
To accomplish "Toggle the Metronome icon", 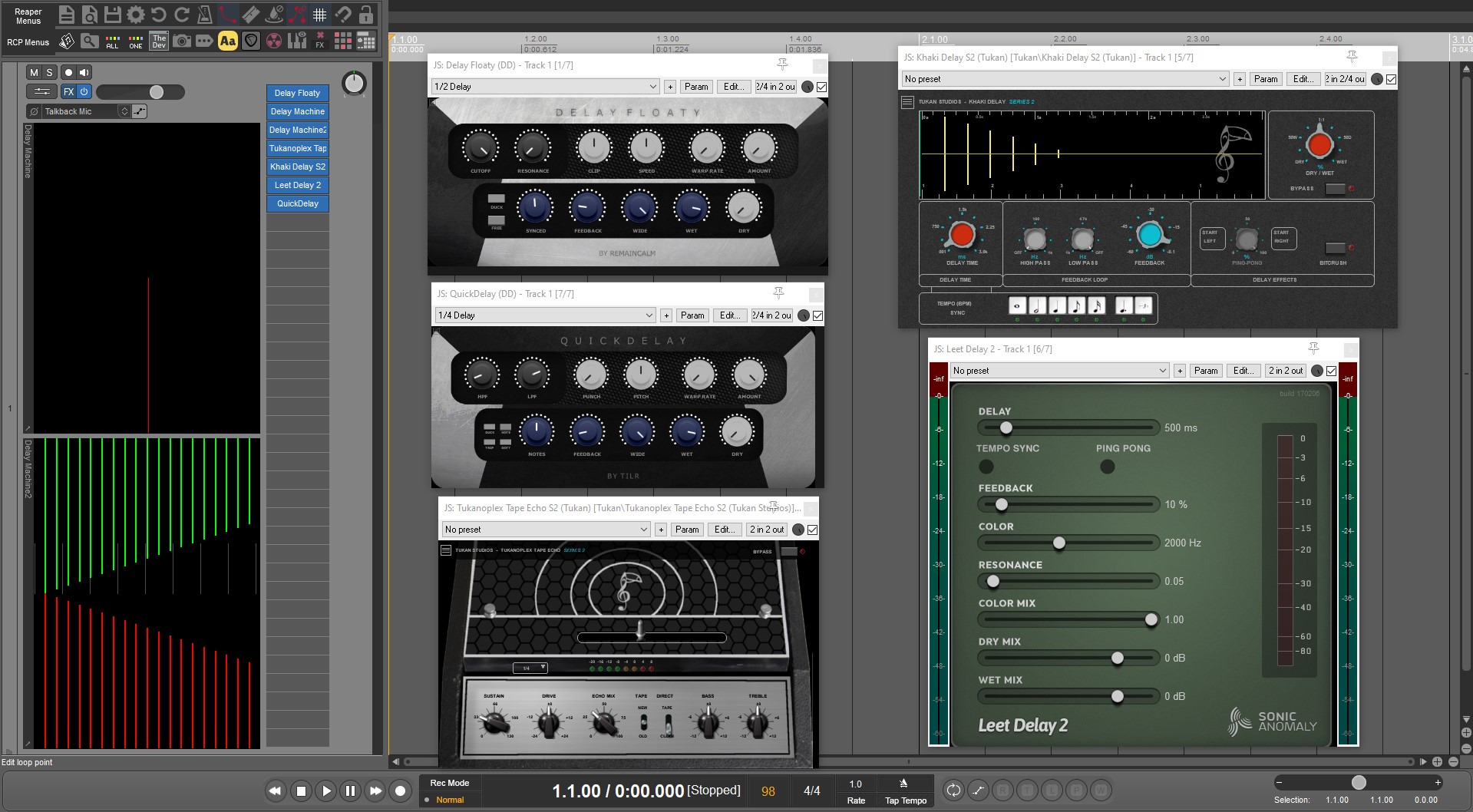I will 205,14.
